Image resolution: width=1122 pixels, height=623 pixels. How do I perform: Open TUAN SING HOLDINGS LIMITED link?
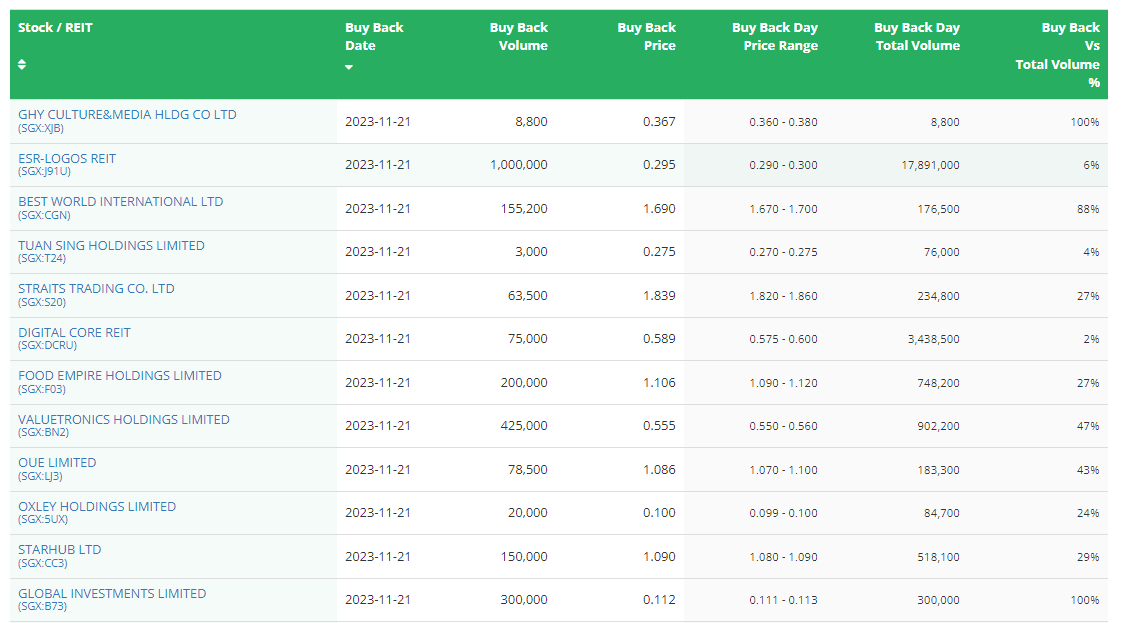pos(112,245)
